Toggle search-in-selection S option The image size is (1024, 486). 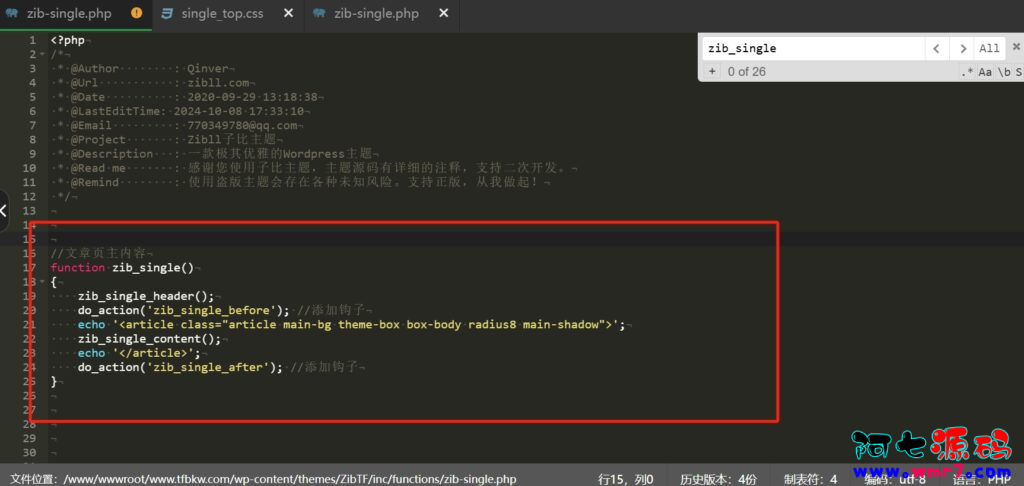pyautogui.click(x=1018, y=72)
